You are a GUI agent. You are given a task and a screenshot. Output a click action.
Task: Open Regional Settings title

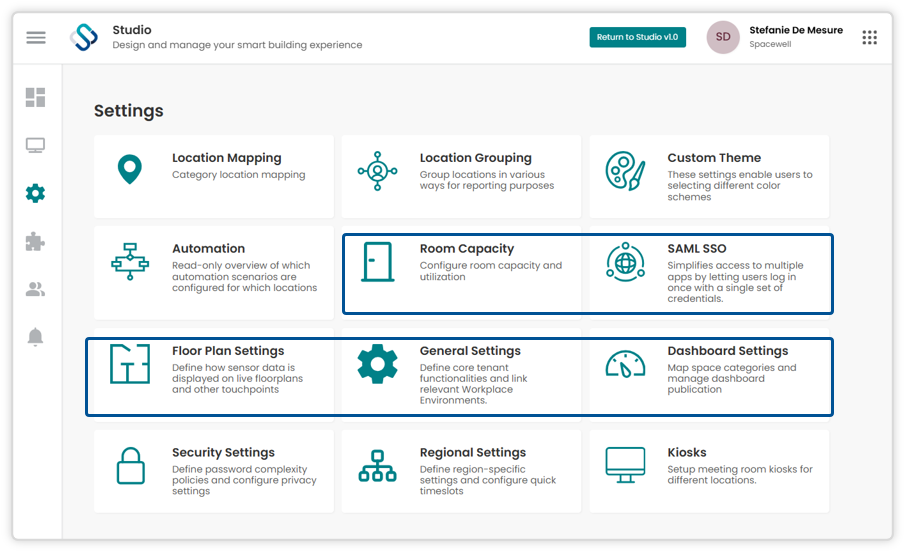click(473, 452)
